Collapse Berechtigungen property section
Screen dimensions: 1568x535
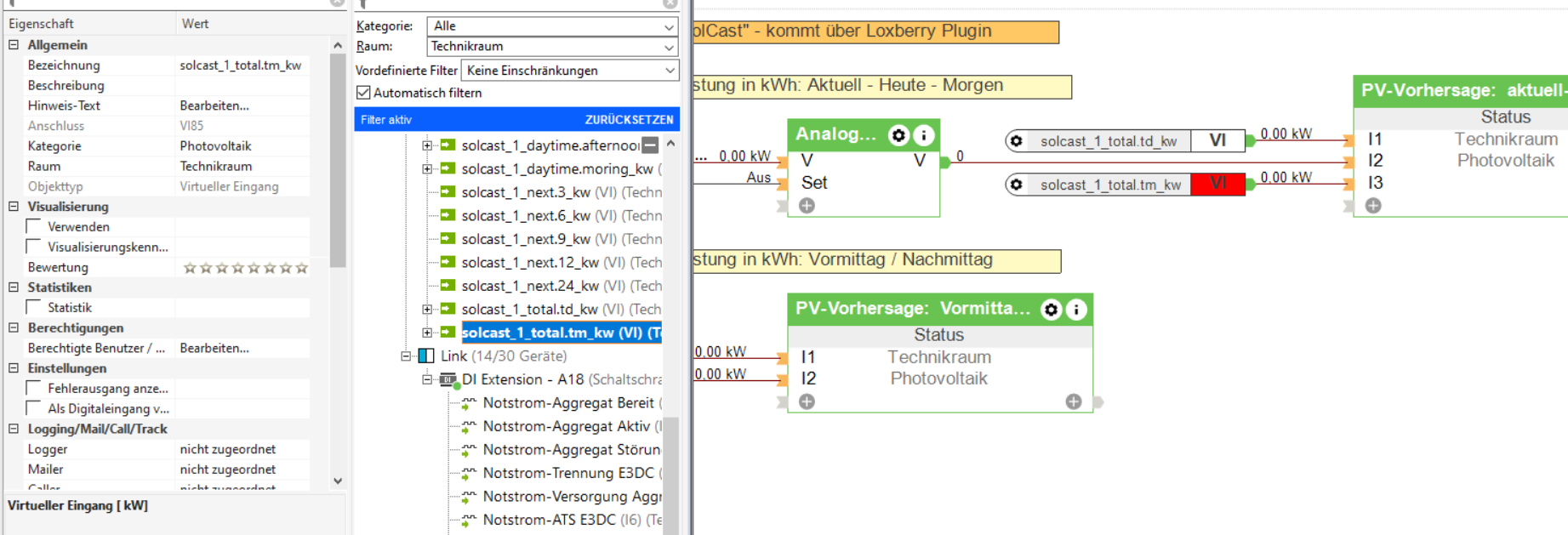tap(14, 327)
